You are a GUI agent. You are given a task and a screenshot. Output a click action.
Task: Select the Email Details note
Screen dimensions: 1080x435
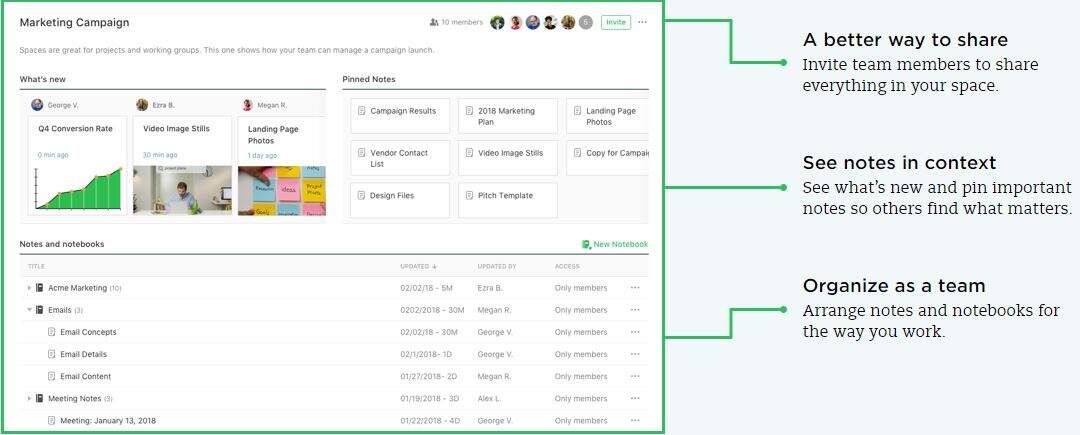[x=83, y=354]
